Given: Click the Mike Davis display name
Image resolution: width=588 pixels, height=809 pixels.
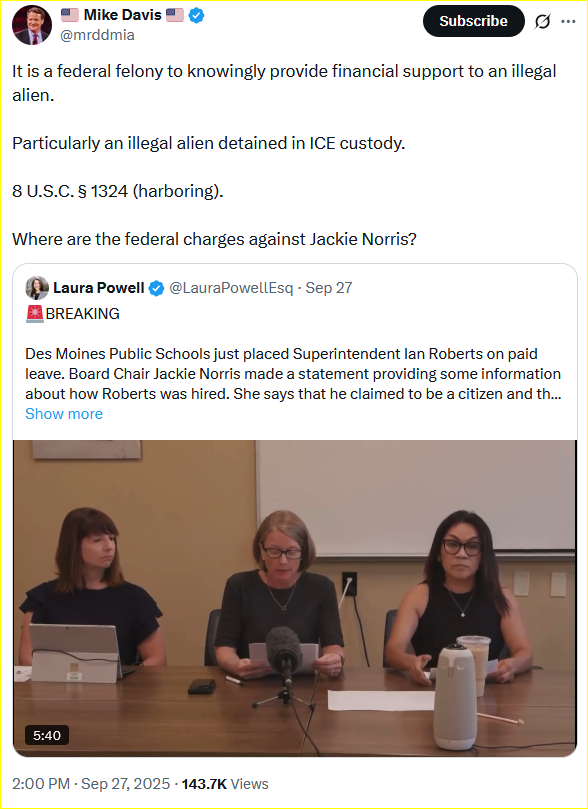Looking at the screenshot, I should 123,15.
